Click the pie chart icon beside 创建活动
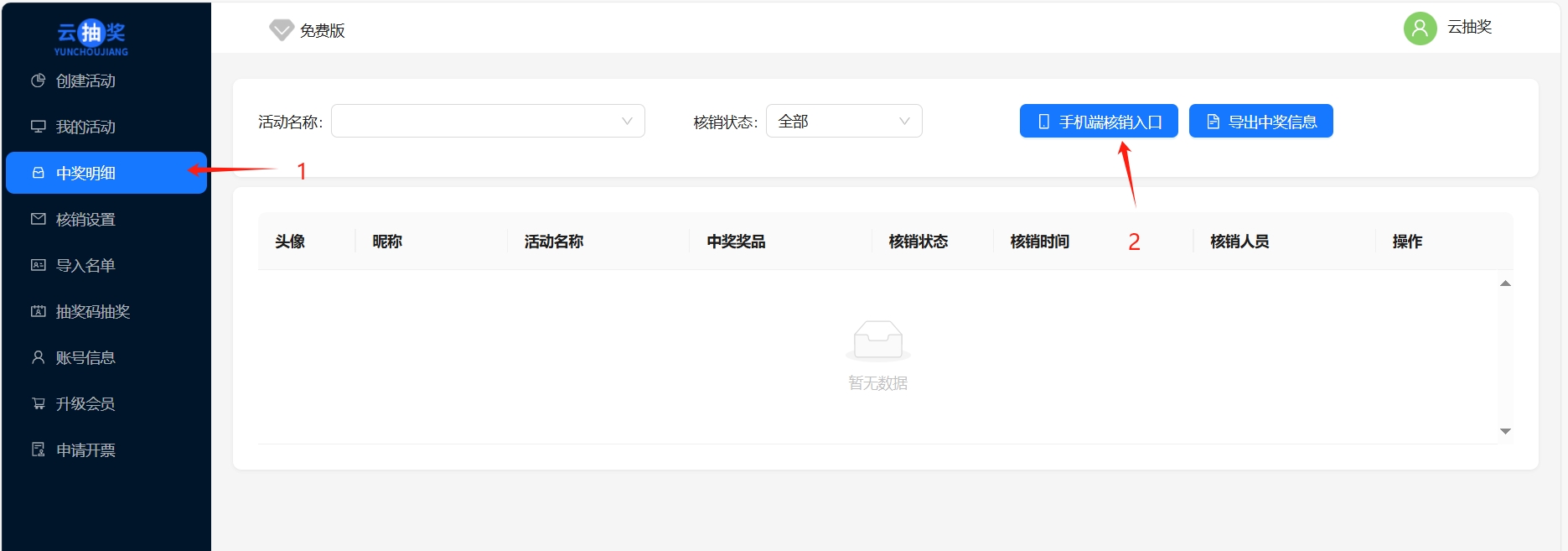Image resolution: width=1568 pixels, height=551 pixels. pos(38,81)
